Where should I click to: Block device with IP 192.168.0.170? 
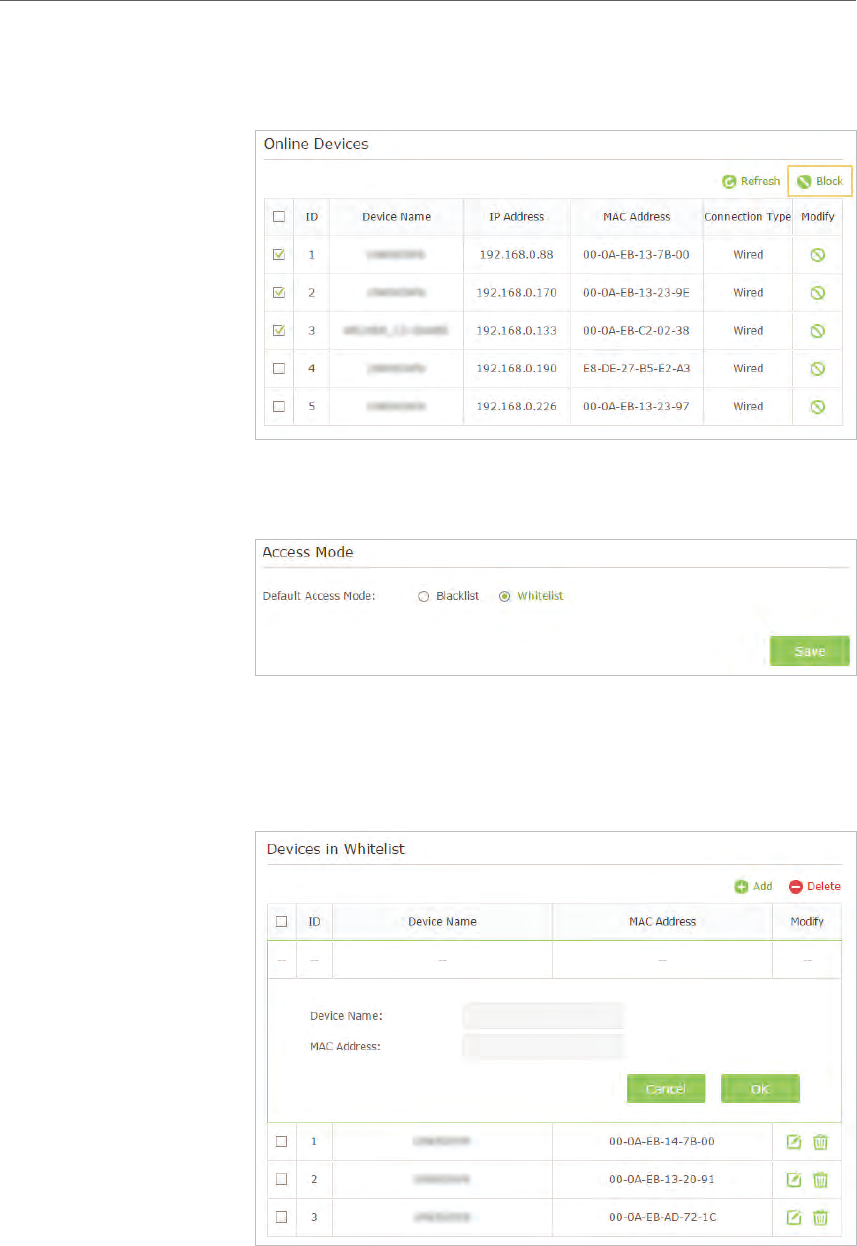click(x=817, y=293)
